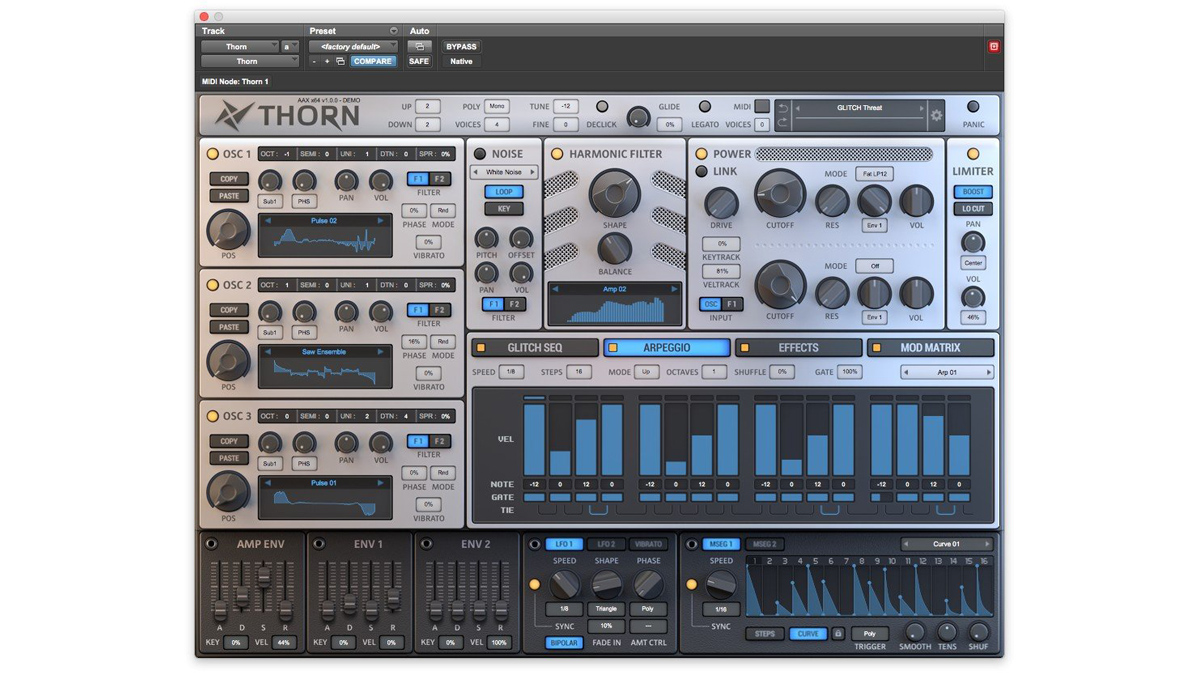Viewport: 1200px width, 675px height.
Task: Click the red plug-in target icon
Action: pyautogui.click(x=993, y=47)
